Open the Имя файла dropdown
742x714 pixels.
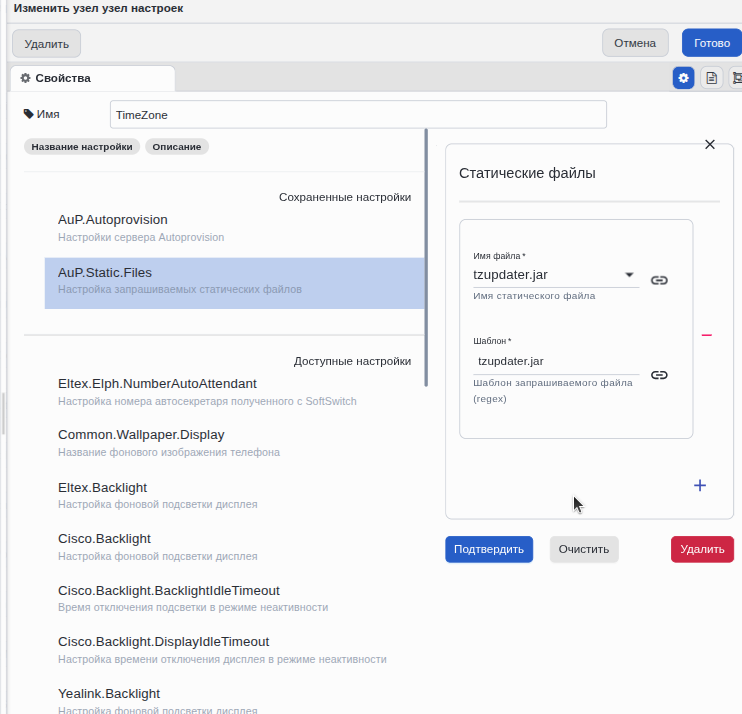pos(556,275)
